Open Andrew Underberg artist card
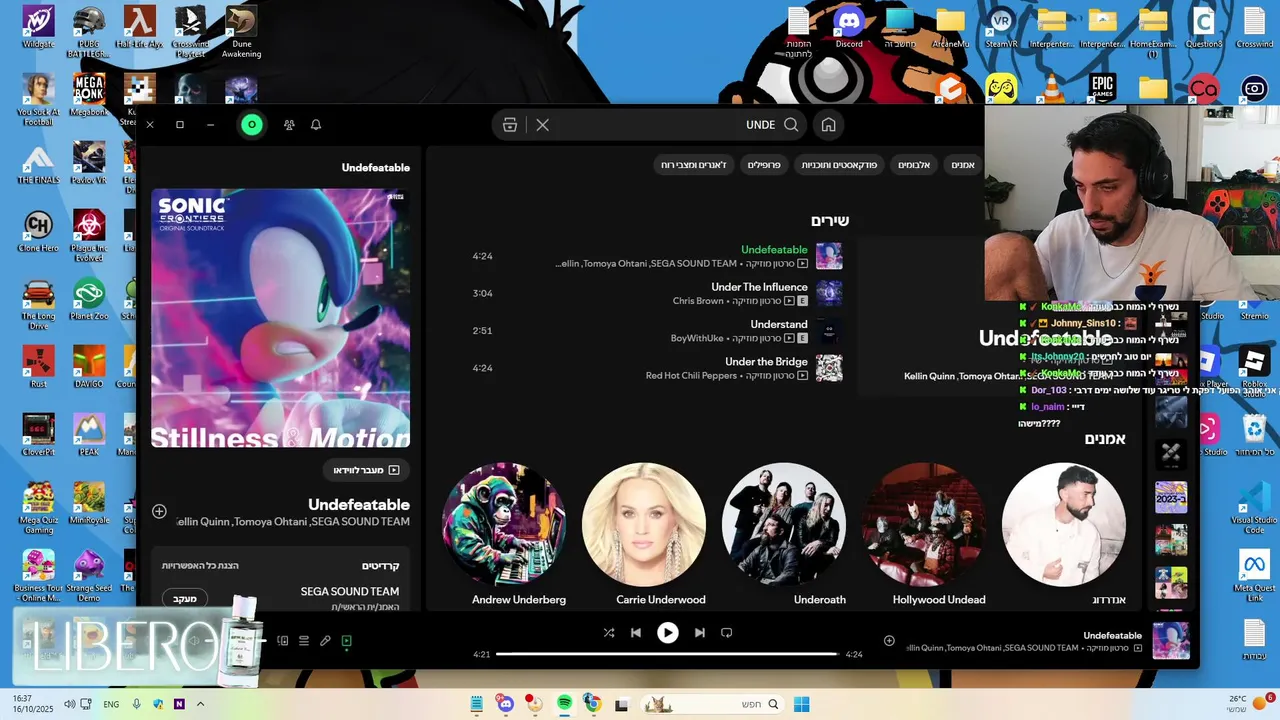The width and height of the screenshot is (1280, 720). (x=504, y=534)
